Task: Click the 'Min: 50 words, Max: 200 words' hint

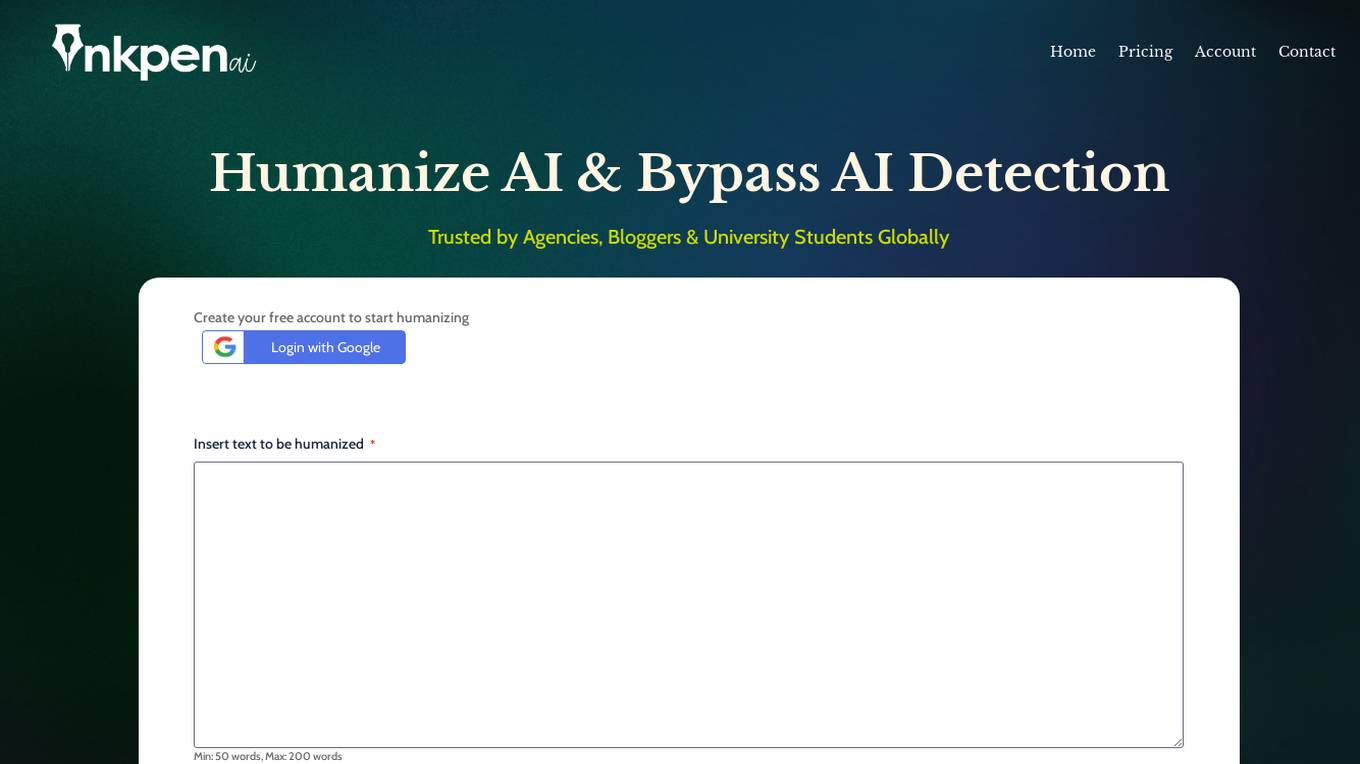Action: [268, 756]
